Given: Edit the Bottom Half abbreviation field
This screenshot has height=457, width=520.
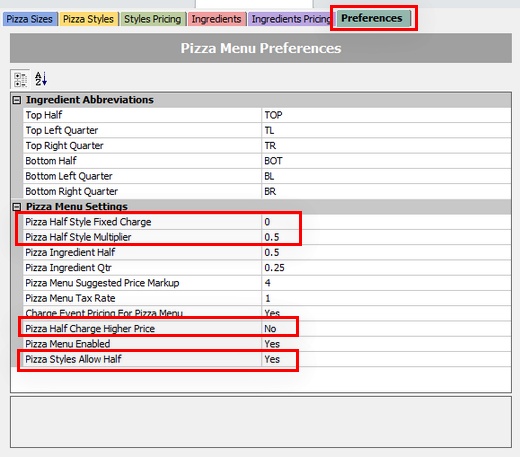Looking at the screenshot, I should 386,161.
